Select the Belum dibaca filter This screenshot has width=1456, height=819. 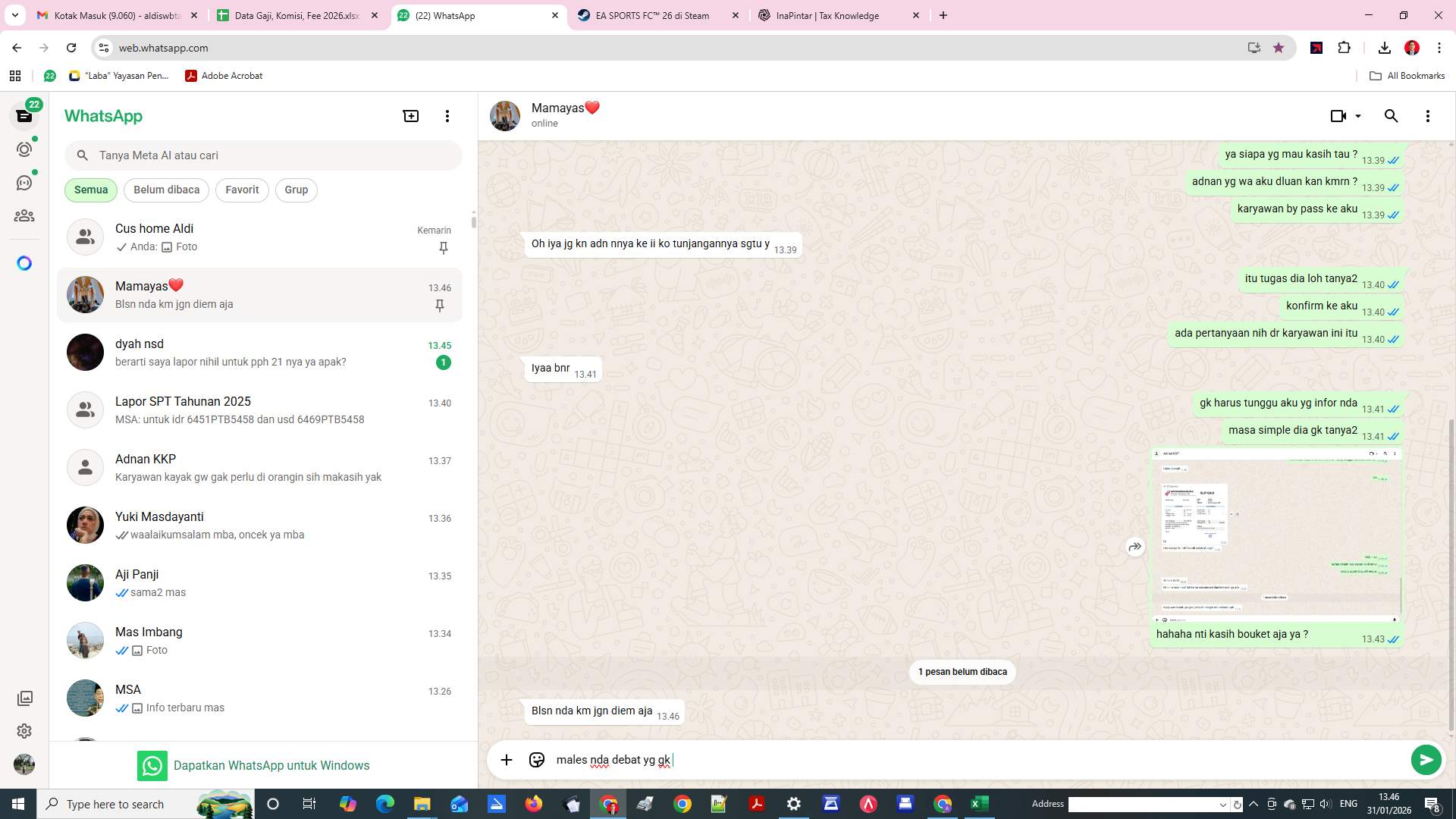[x=166, y=190]
